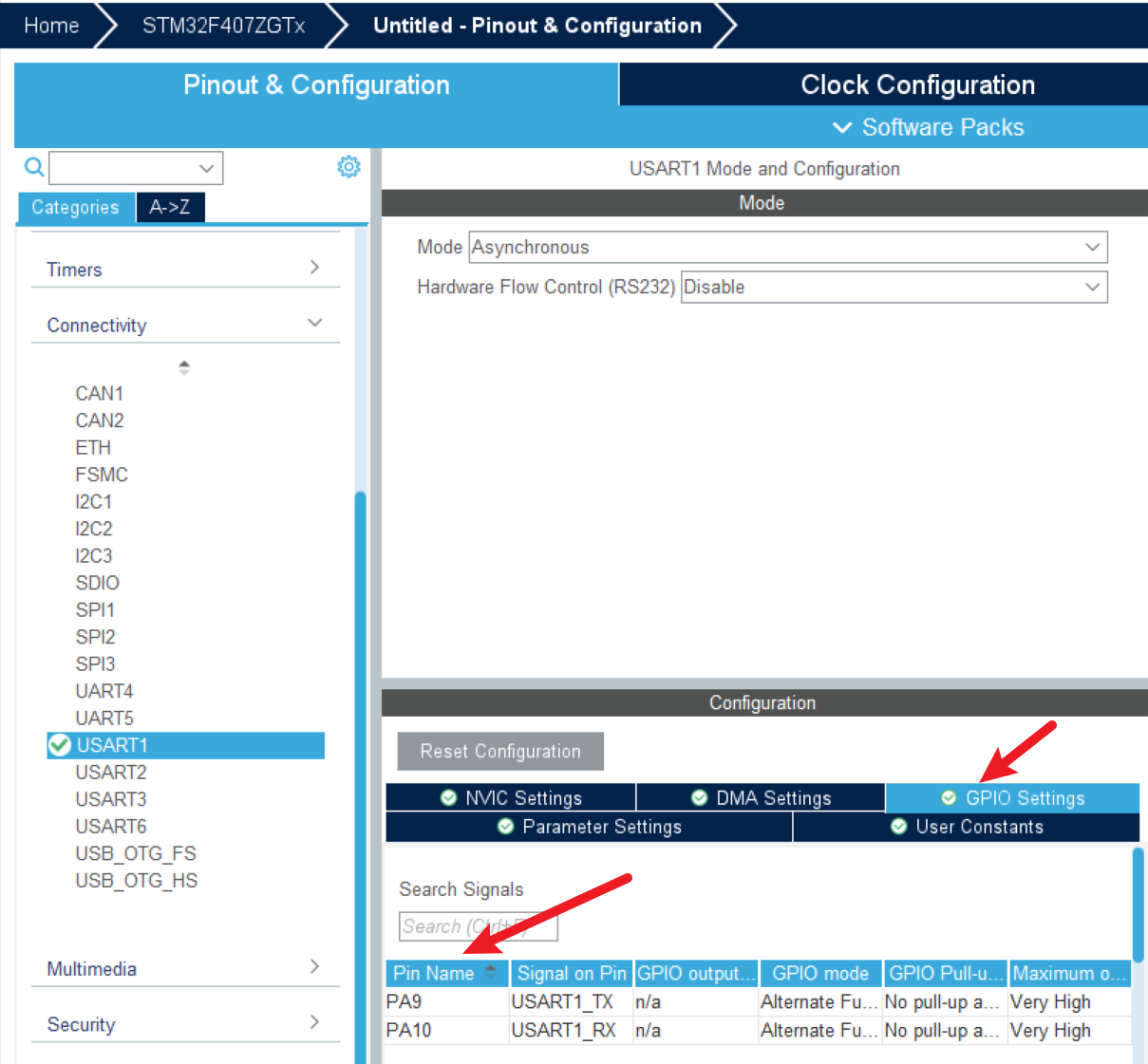Image resolution: width=1148 pixels, height=1064 pixels.
Task: Select USB_OTG_HS peripheral
Action: tap(137, 880)
